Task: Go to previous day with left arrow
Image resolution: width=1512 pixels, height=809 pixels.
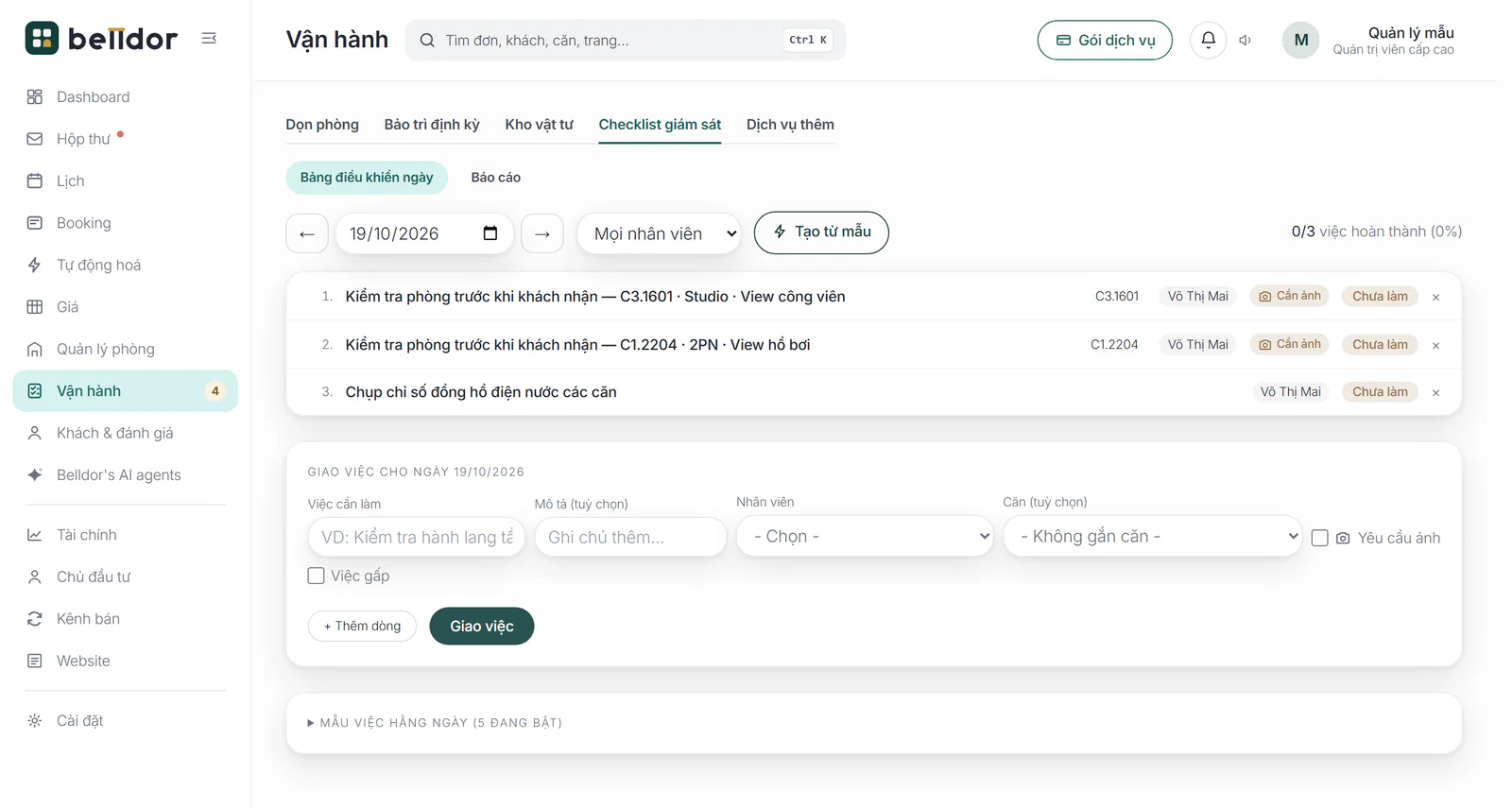Action: click(307, 233)
